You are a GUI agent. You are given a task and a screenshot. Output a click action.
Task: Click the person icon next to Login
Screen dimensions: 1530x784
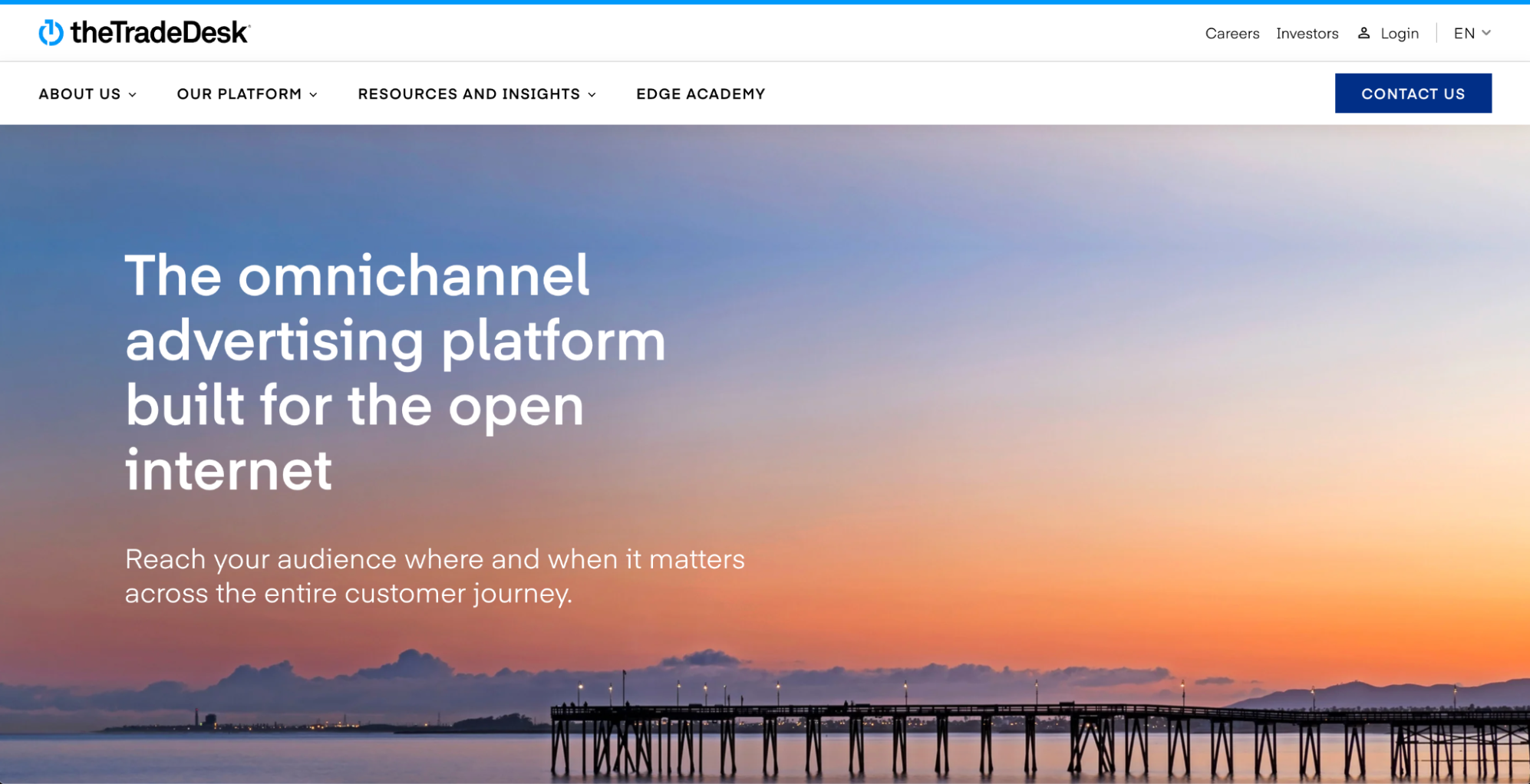coord(1364,32)
